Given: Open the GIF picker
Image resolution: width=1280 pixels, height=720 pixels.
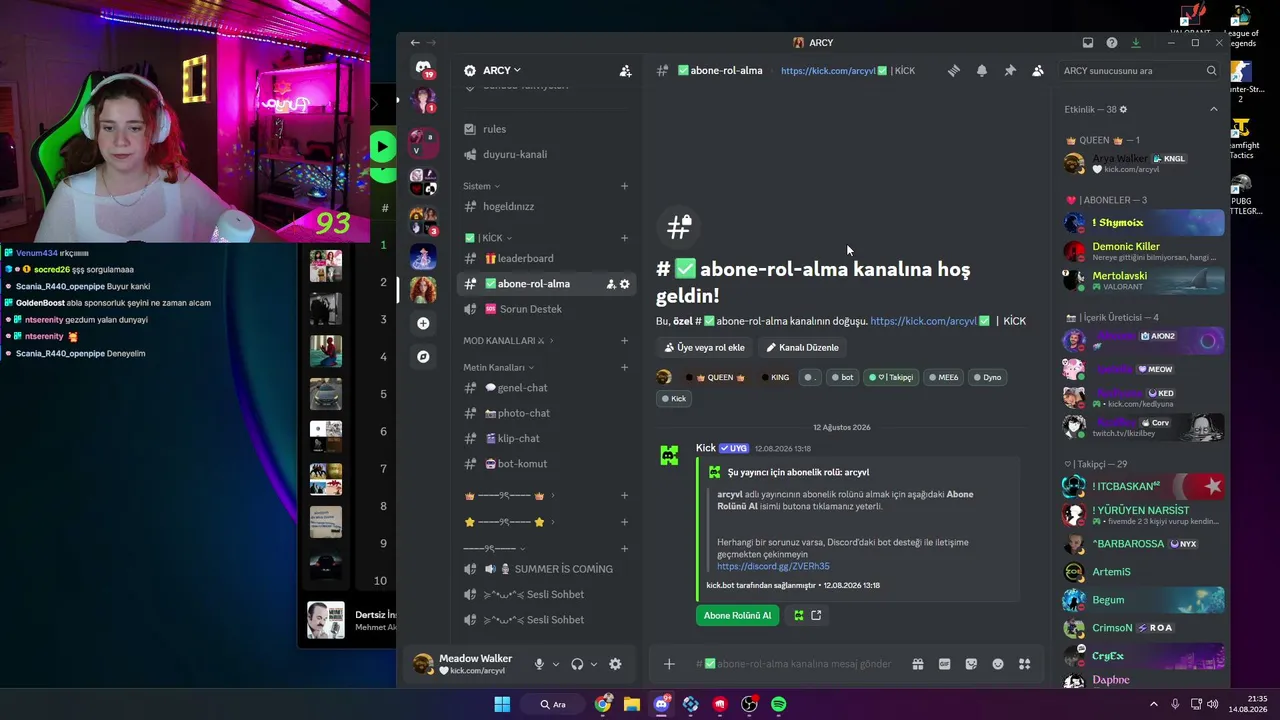Looking at the screenshot, I should coord(944,664).
